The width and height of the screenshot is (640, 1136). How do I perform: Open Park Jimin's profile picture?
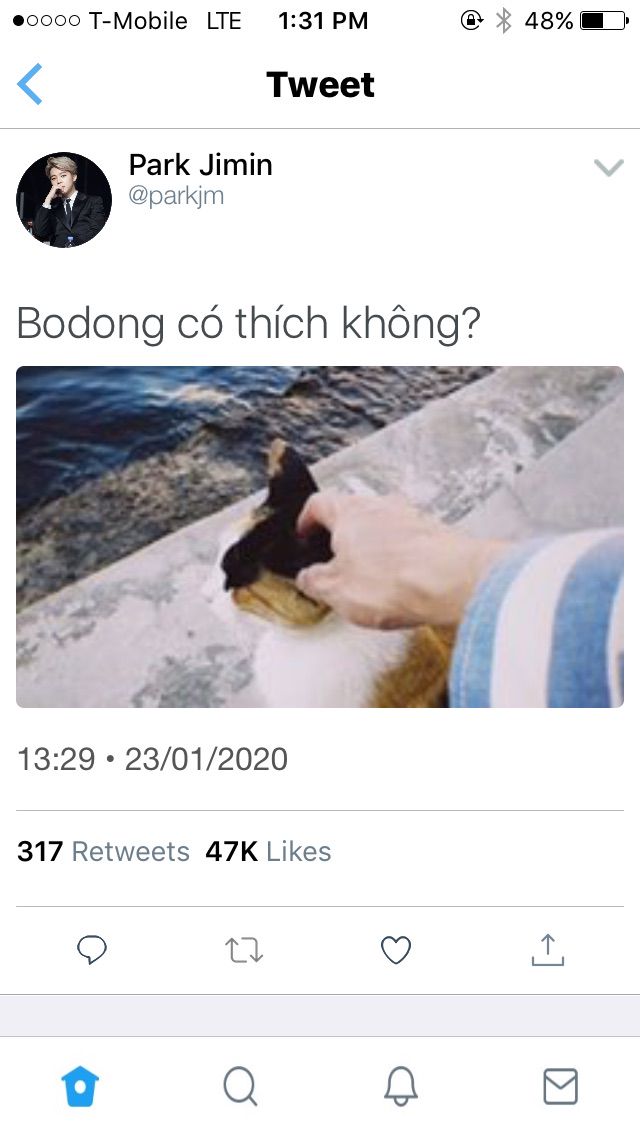64,199
